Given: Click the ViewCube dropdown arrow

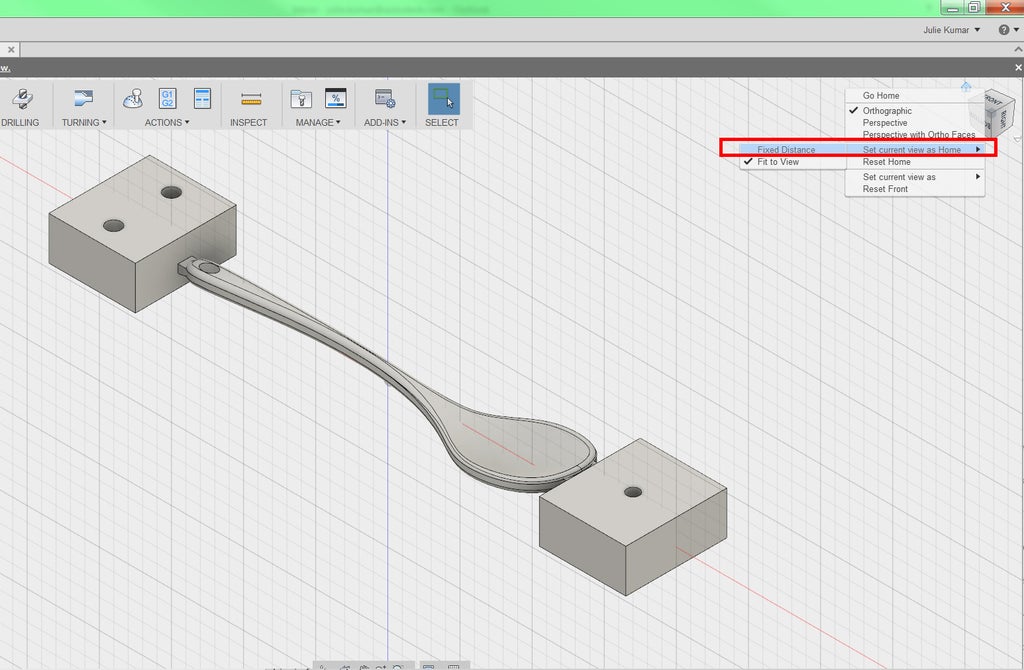Looking at the screenshot, I should (1017, 139).
